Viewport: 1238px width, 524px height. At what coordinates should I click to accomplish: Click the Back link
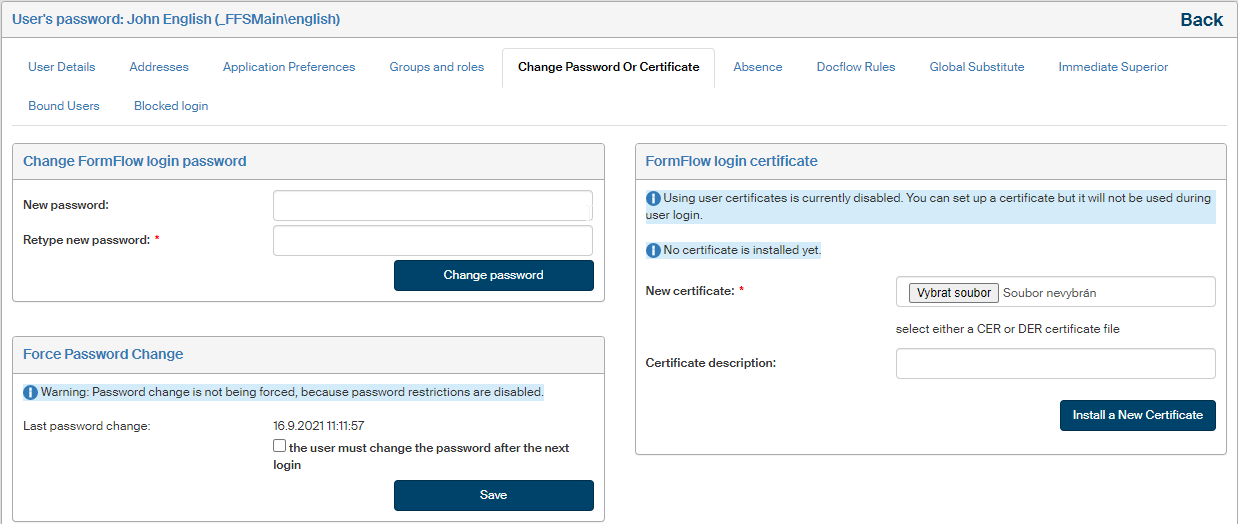[1201, 20]
